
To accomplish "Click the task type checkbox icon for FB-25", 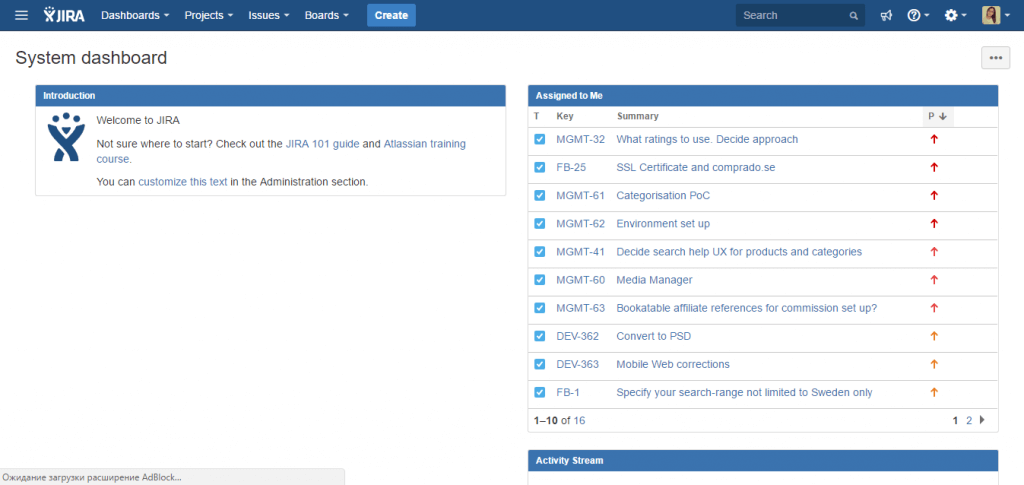I will (539, 167).
